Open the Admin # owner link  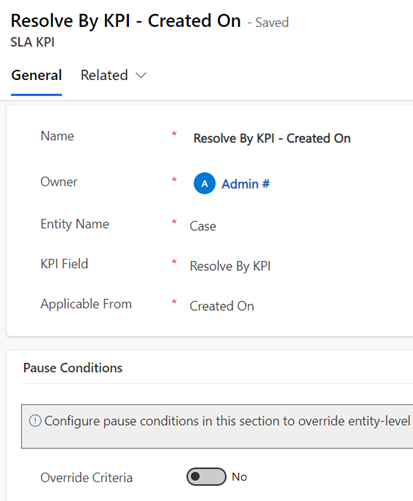tap(245, 184)
